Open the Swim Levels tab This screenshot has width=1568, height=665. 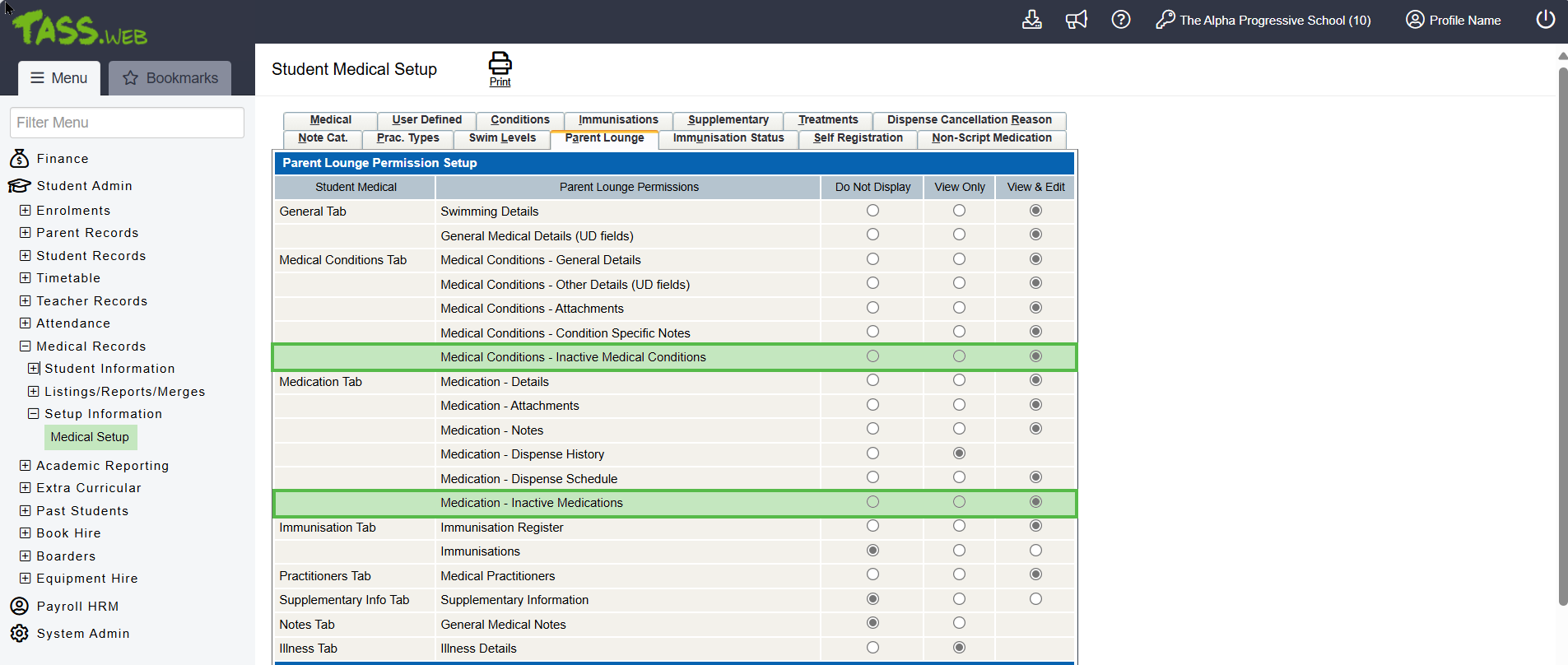[x=502, y=138]
